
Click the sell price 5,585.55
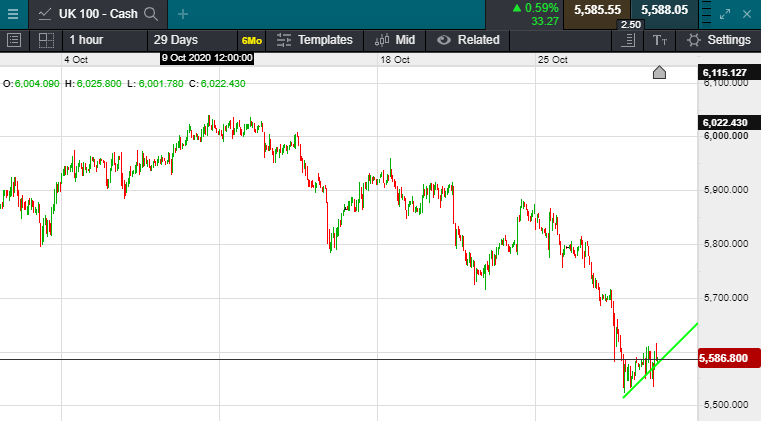pyautogui.click(x=597, y=9)
